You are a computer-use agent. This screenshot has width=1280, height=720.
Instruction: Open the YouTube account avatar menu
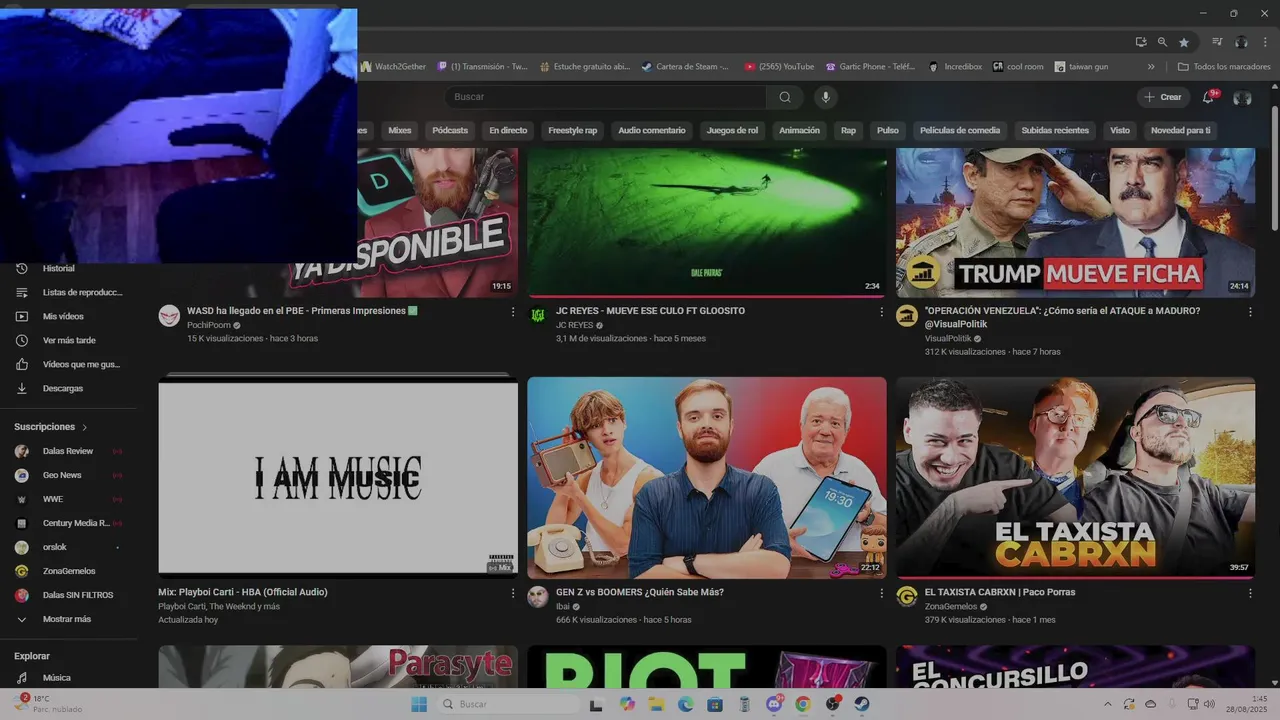(1242, 97)
